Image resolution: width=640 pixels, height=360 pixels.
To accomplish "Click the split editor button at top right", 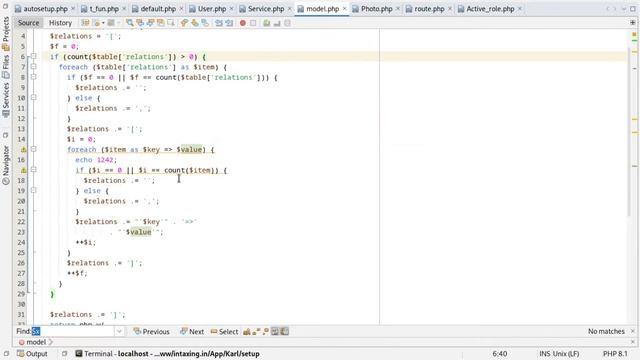I will pos(633,23).
